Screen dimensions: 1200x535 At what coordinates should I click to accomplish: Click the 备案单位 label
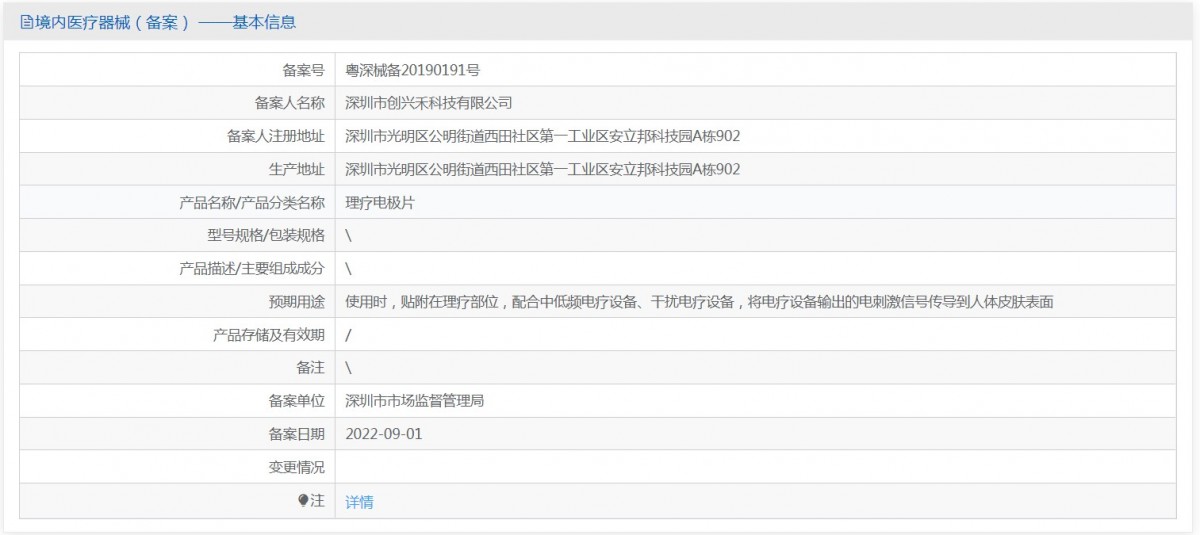coord(297,400)
